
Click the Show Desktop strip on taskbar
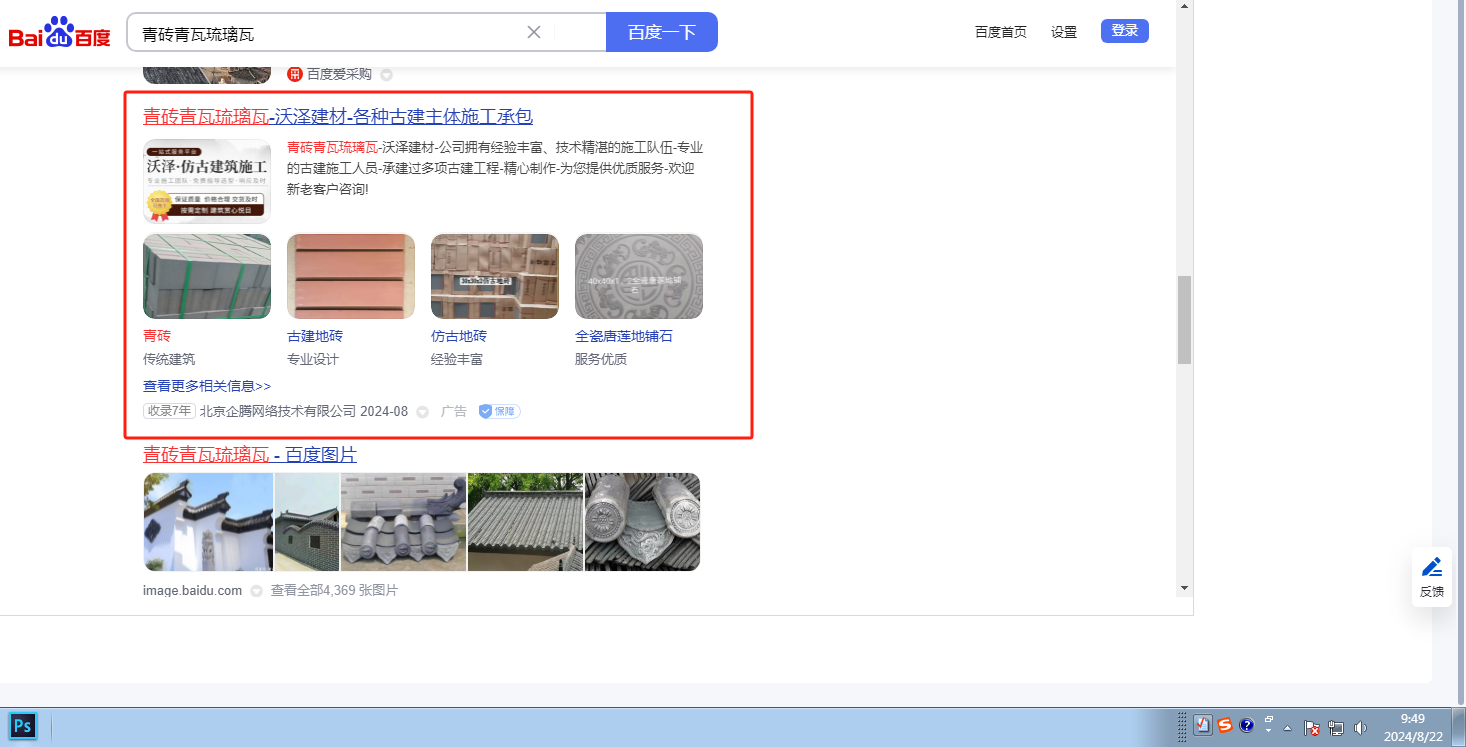click(x=1459, y=727)
